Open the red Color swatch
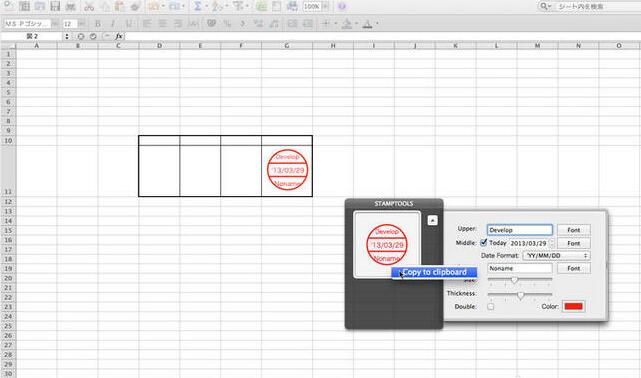 [573, 306]
